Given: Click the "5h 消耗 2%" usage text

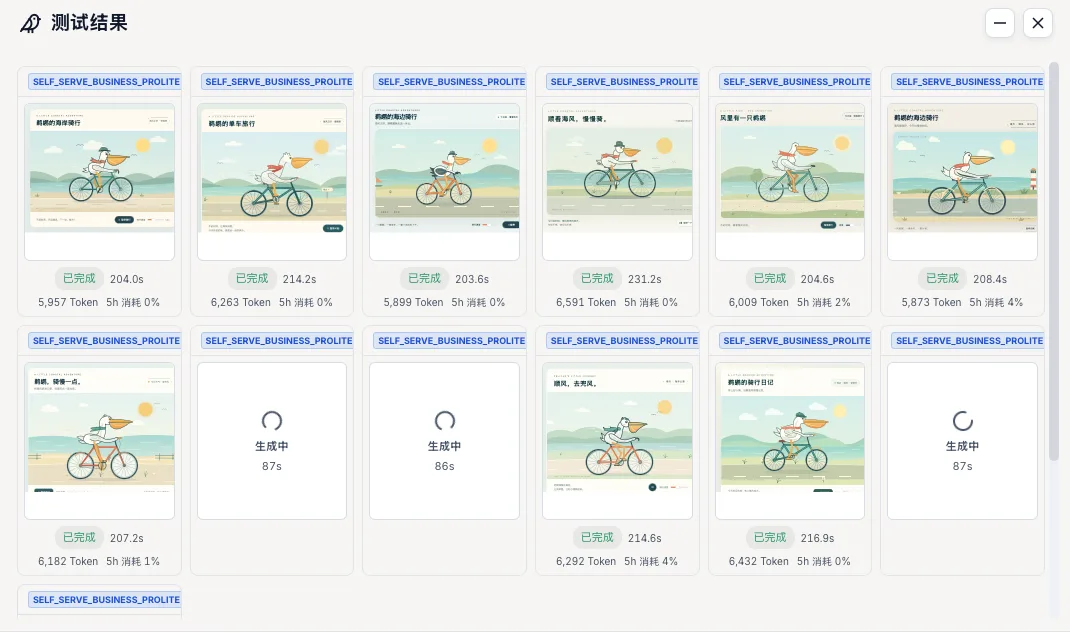Looking at the screenshot, I should pos(824,302).
